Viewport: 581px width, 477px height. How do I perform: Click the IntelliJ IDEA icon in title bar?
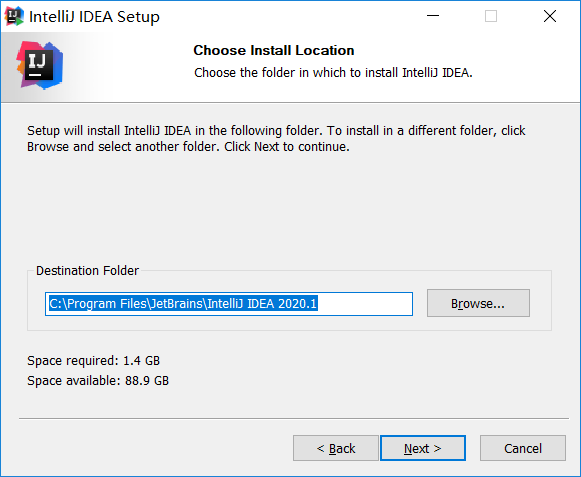[14, 16]
